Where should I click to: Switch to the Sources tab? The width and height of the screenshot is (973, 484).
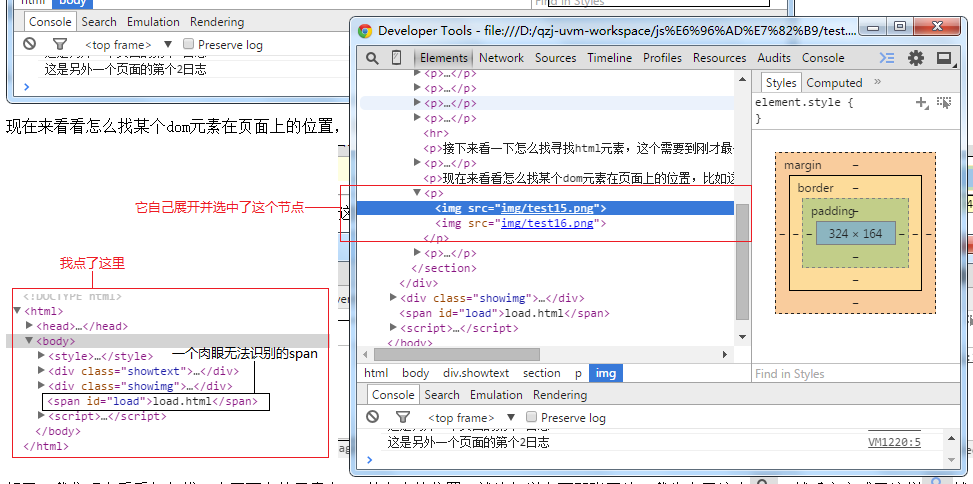(x=555, y=58)
